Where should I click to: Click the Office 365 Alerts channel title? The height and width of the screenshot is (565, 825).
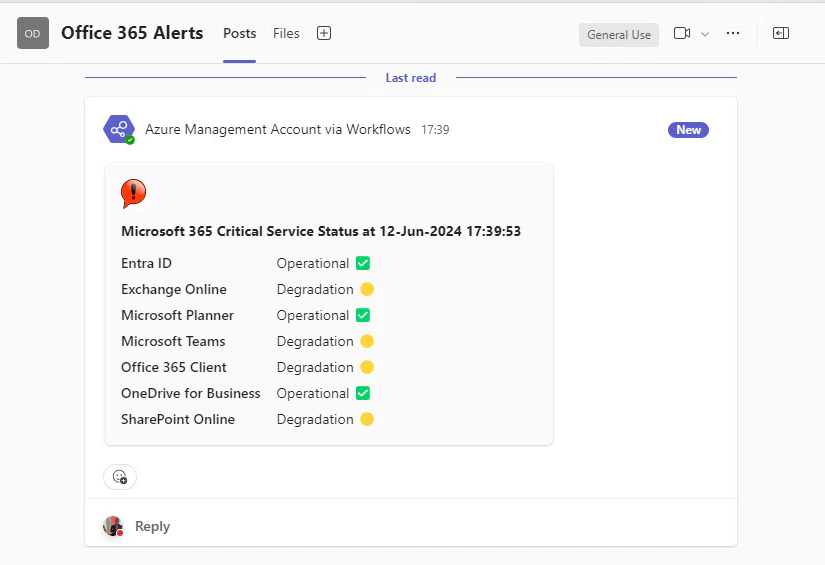pos(132,33)
